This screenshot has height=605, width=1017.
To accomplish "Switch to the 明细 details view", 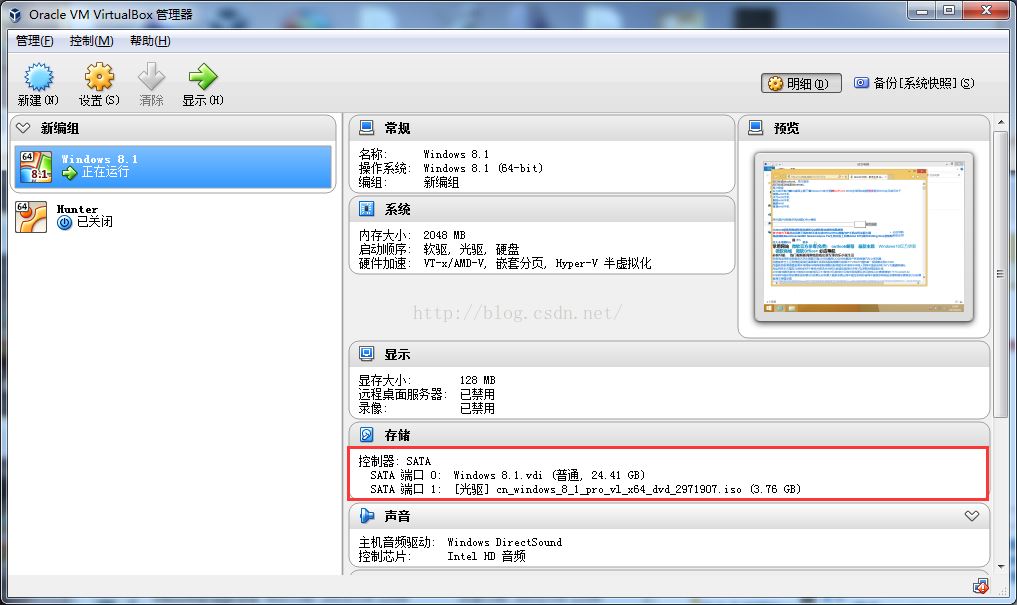I will pyautogui.click(x=801, y=84).
